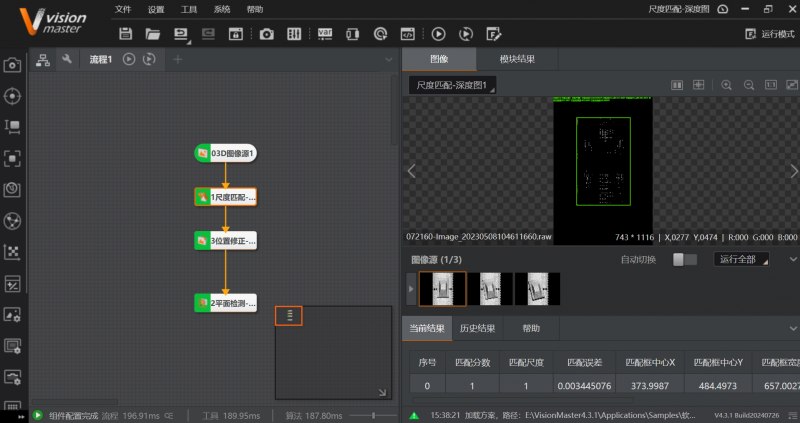This screenshot has height=423, width=800.
Task: Click the save solution icon
Action: tap(125, 34)
